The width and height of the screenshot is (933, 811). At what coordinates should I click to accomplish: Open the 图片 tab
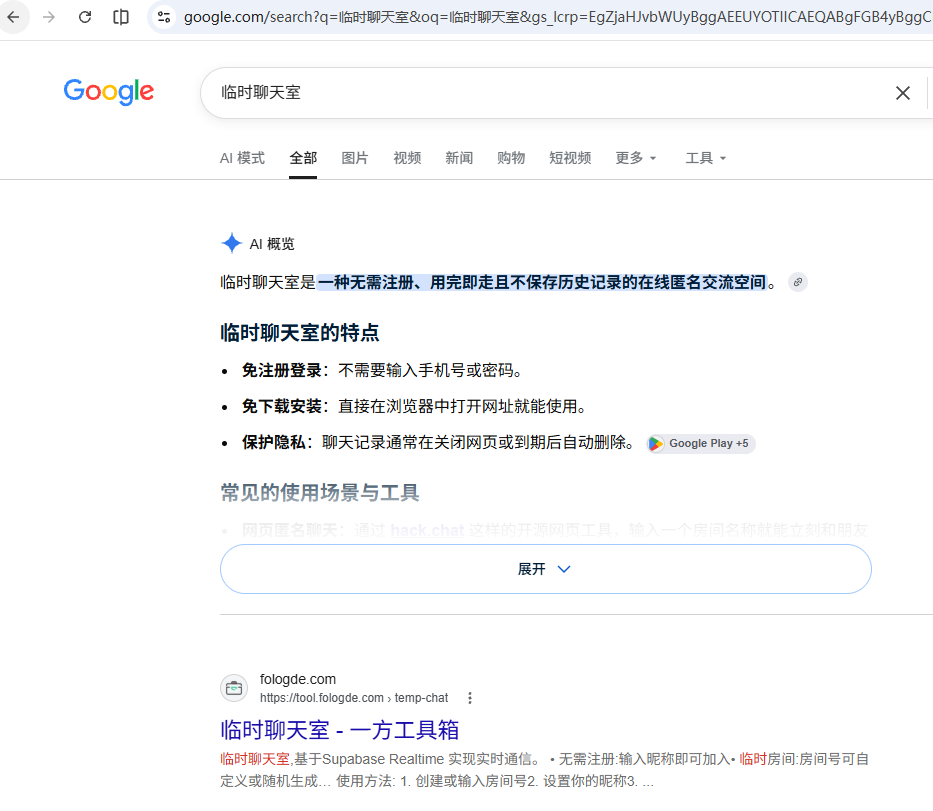(x=355, y=158)
